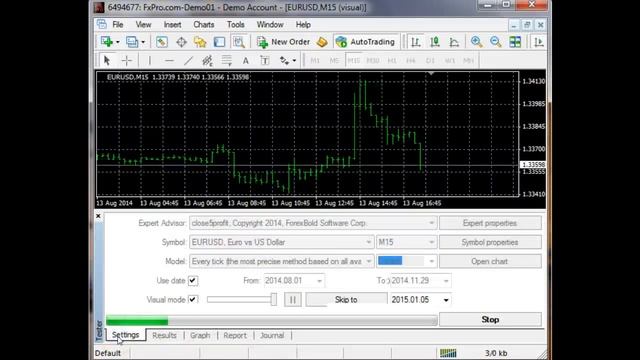Image resolution: width=640 pixels, height=360 pixels.
Task: Open the Window menu
Action: pyautogui.click(x=270, y=24)
